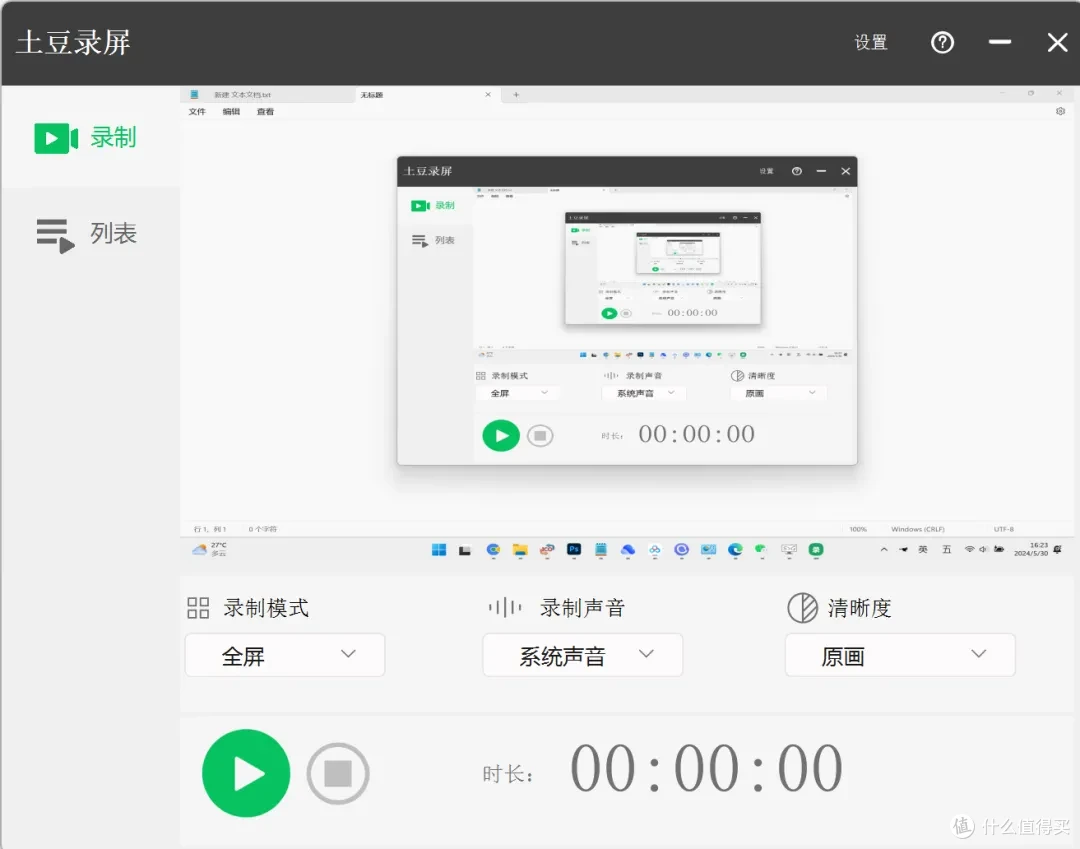Screen dimensions: 1080x849
Task: Open WeChat on the previewed taskbar
Action: coord(761,549)
